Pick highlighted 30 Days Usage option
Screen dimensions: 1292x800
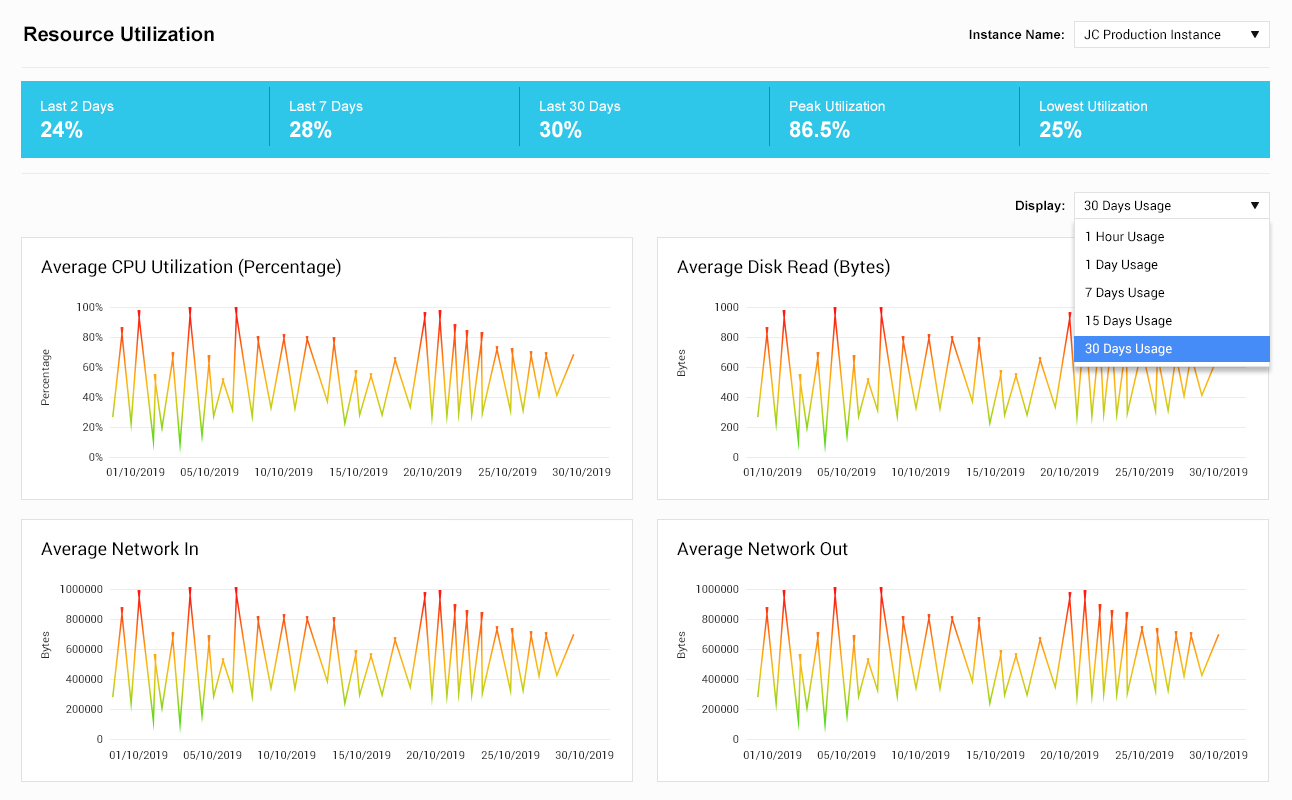point(1171,349)
